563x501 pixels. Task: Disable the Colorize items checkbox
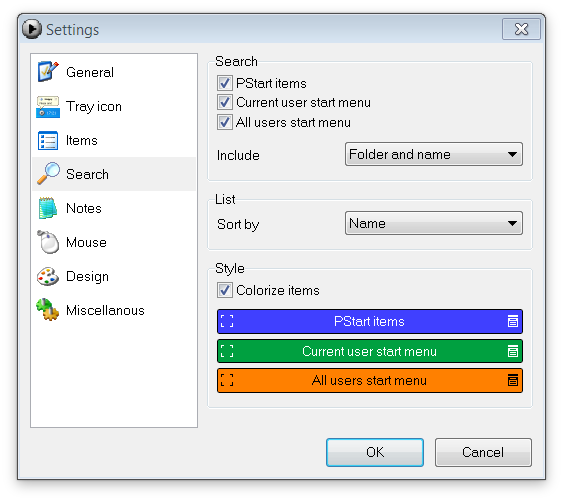coord(225,290)
